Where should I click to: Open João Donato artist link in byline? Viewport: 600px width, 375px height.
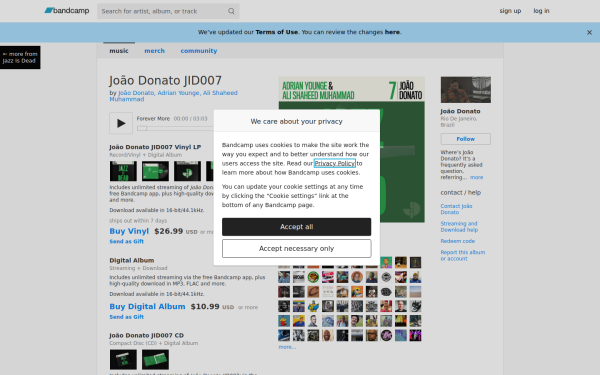(x=136, y=93)
